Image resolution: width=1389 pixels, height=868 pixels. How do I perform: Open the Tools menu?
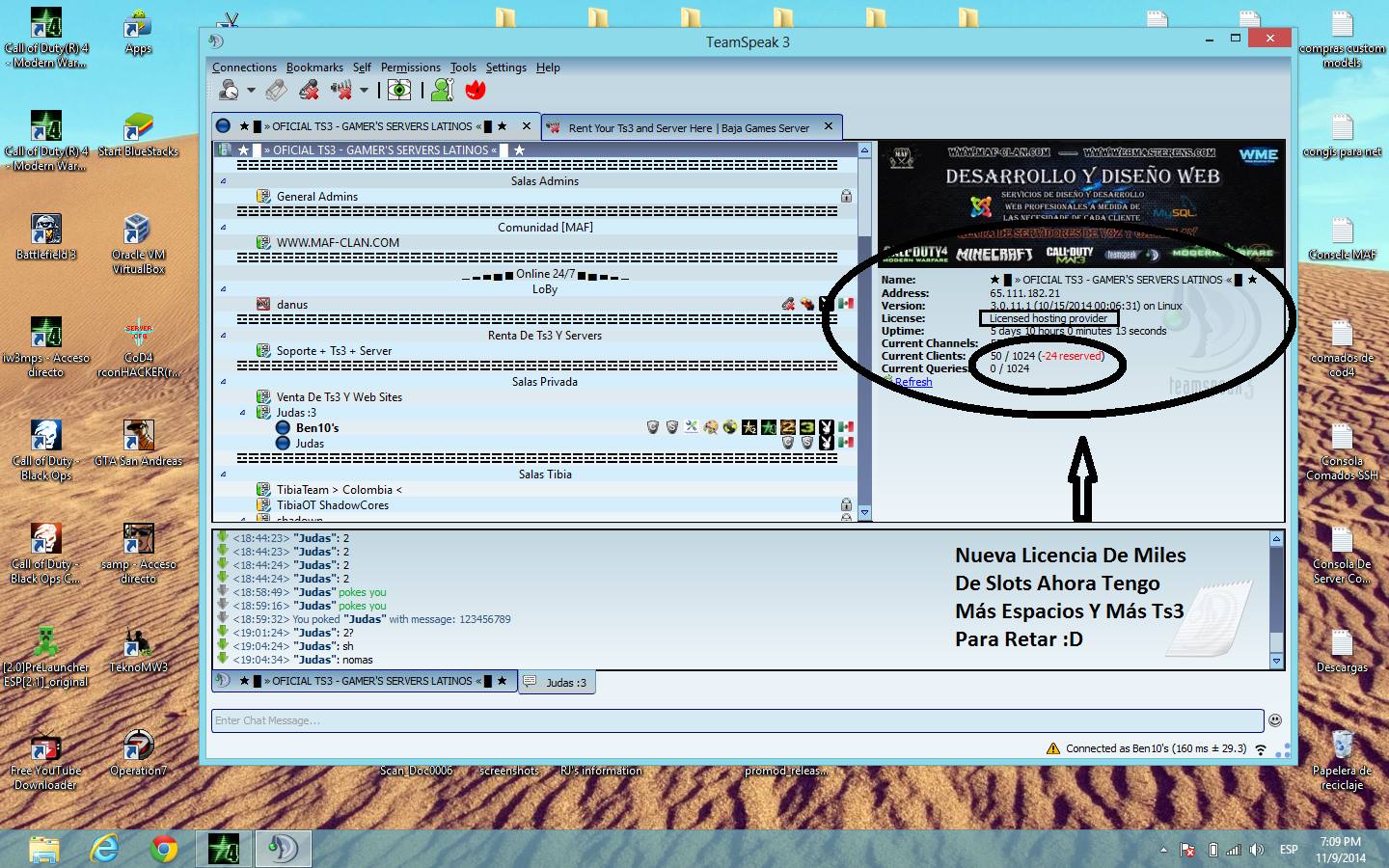(463, 68)
